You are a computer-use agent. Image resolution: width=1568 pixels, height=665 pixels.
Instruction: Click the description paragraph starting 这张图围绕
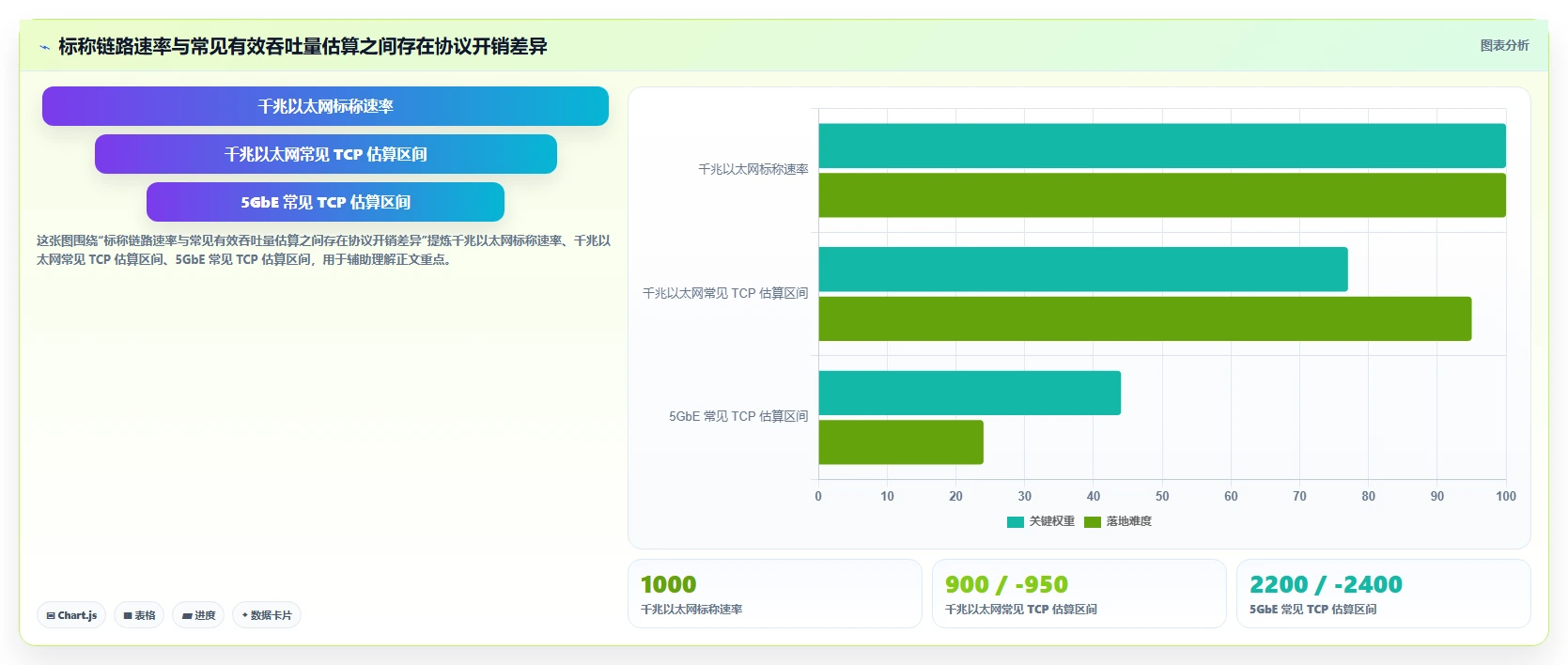coord(323,250)
